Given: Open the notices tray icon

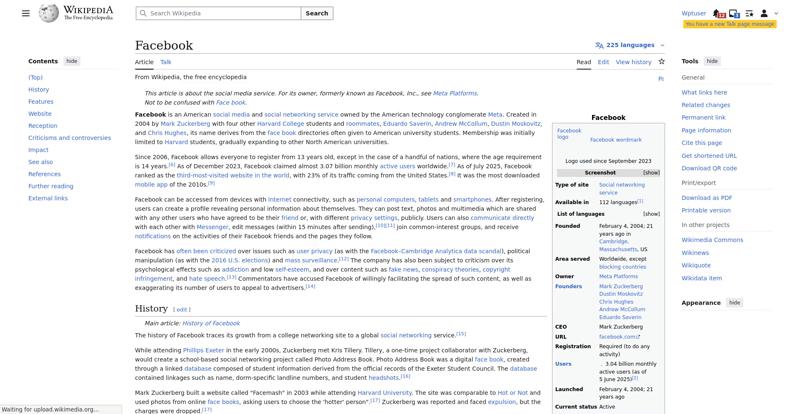Looking at the screenshot, I should 734,14.
